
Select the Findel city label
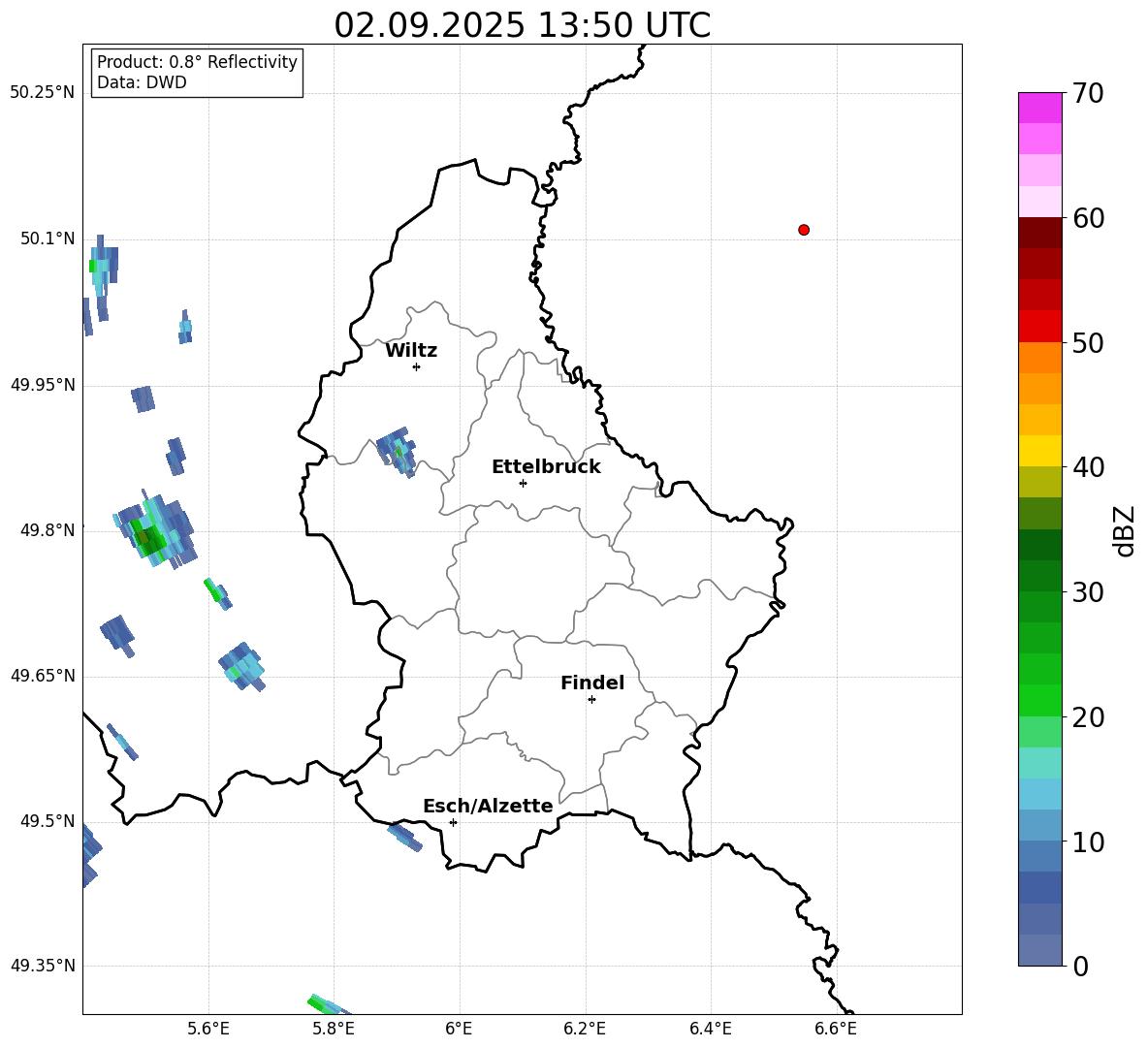pos(592,683)
